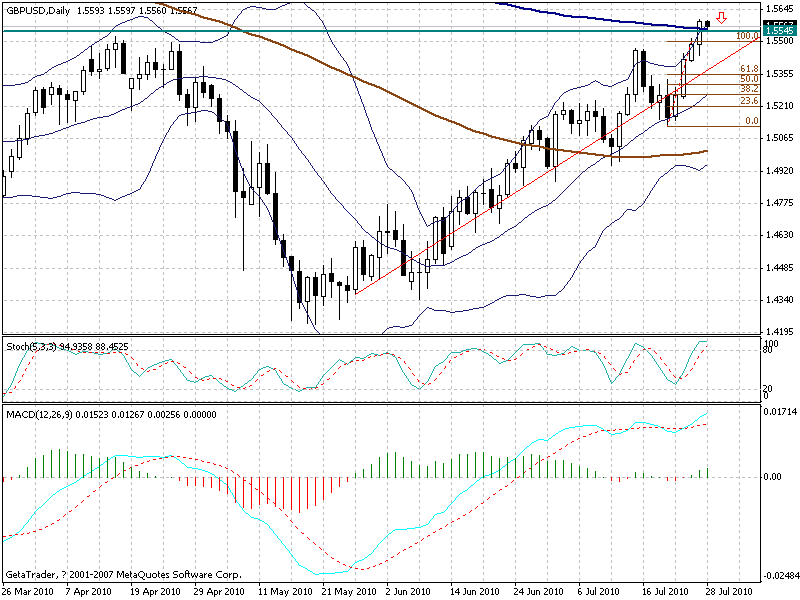Click the 1.4340 price axis value
The height and width of the screenshot is (600, 800).
pos(779,300)
